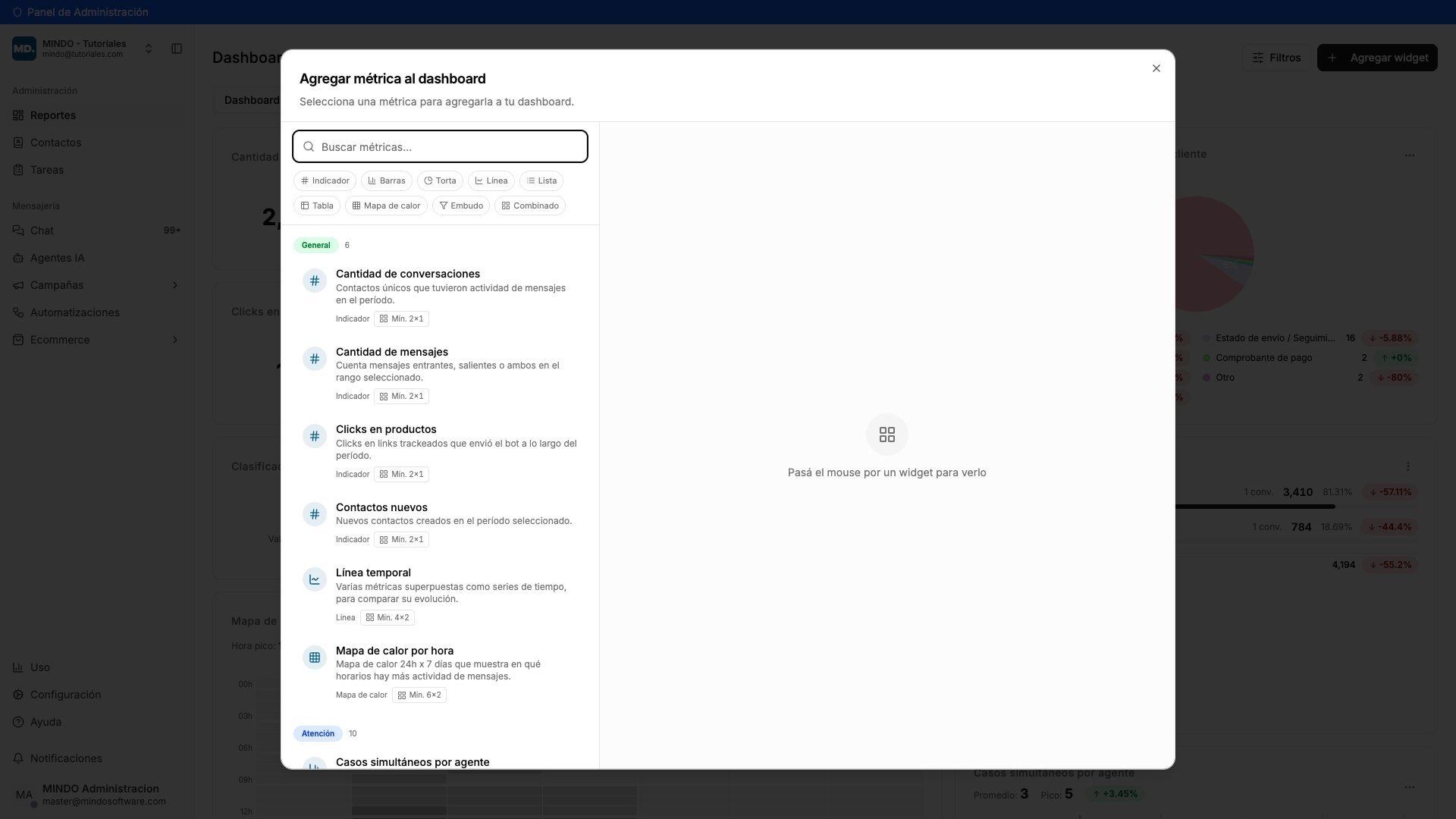The image size is (1456, 819).
Task: Click the Uso chart icon
Action: click(18, 667)
